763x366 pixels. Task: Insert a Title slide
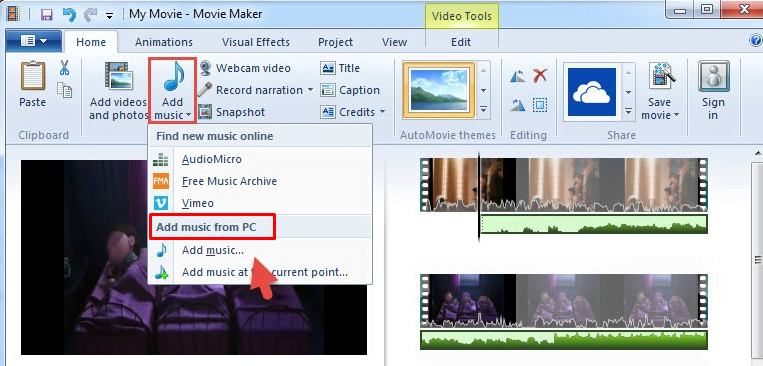coord(340,68)
